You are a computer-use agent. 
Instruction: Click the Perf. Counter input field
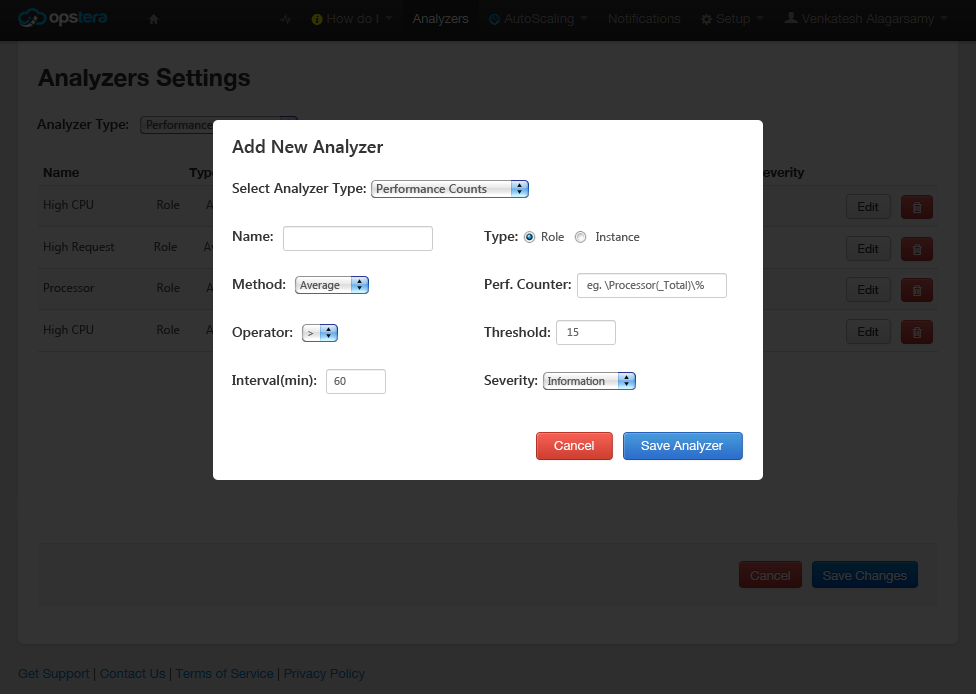[x=652, y=285]
